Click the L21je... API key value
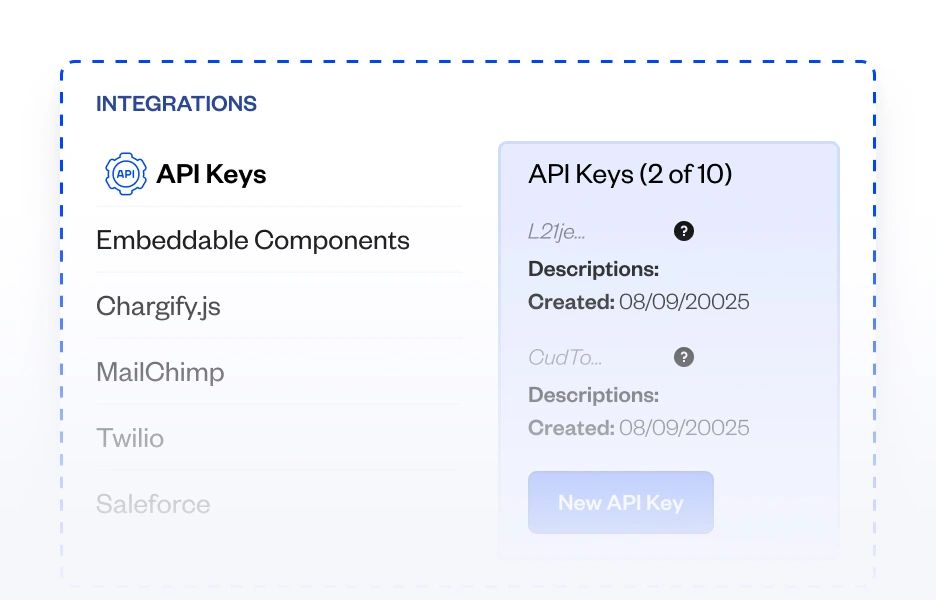 [557, 232]
